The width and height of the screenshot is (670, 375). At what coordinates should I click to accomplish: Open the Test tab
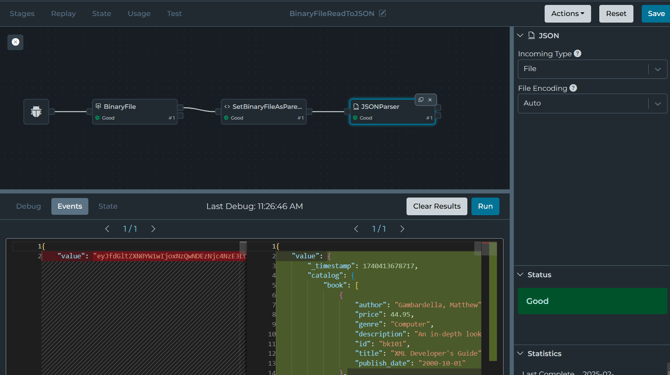174,14
